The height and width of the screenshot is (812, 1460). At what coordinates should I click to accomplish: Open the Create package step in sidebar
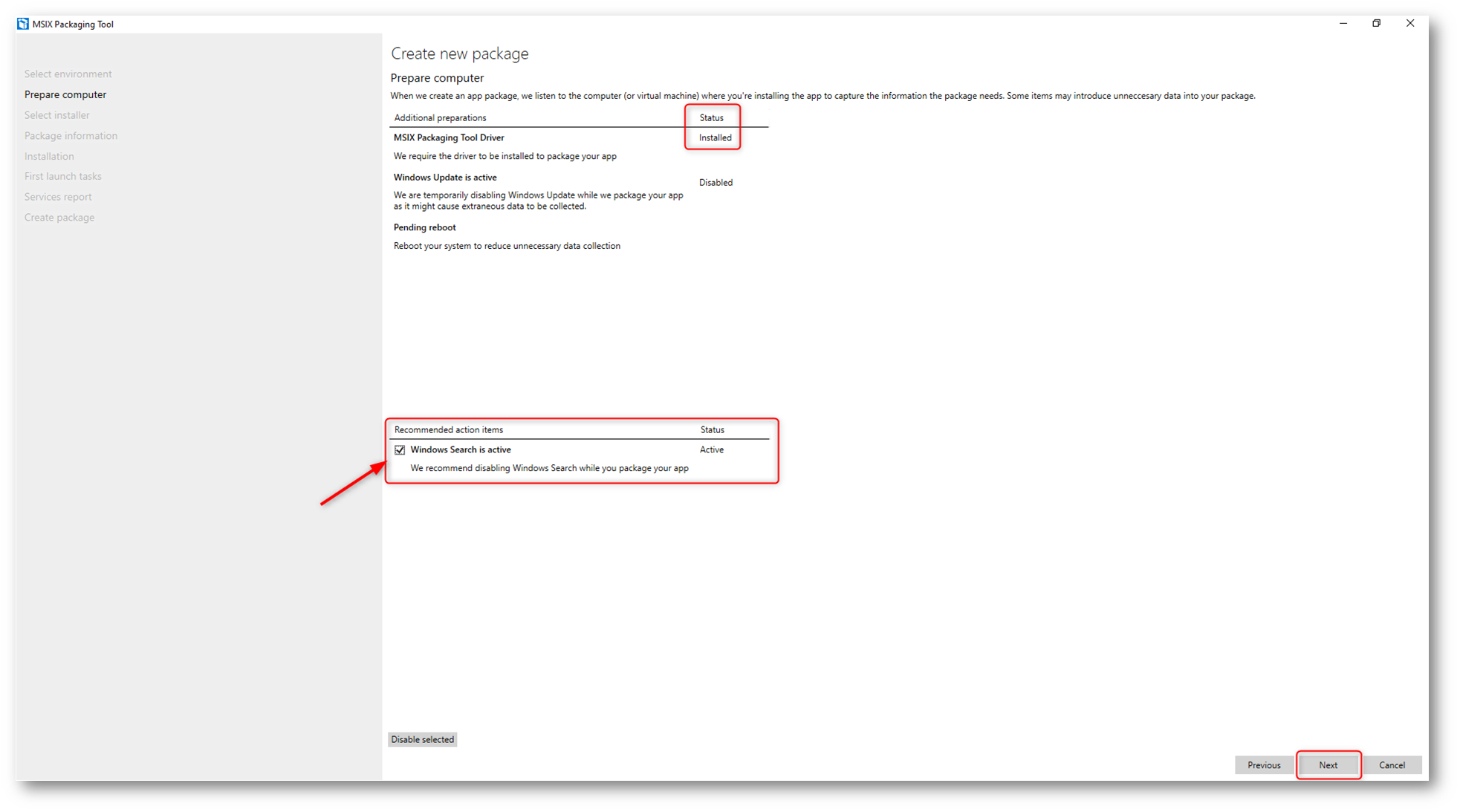tap(59, 218)
